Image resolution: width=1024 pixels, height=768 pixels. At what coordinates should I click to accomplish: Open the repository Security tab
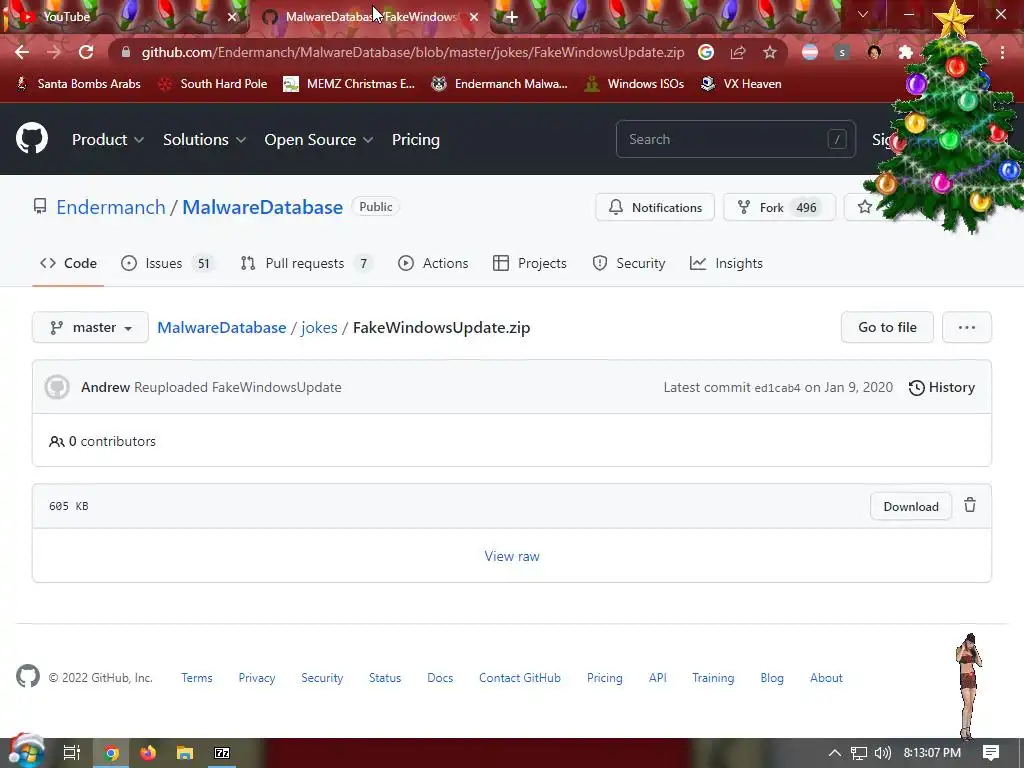point(628,263)
